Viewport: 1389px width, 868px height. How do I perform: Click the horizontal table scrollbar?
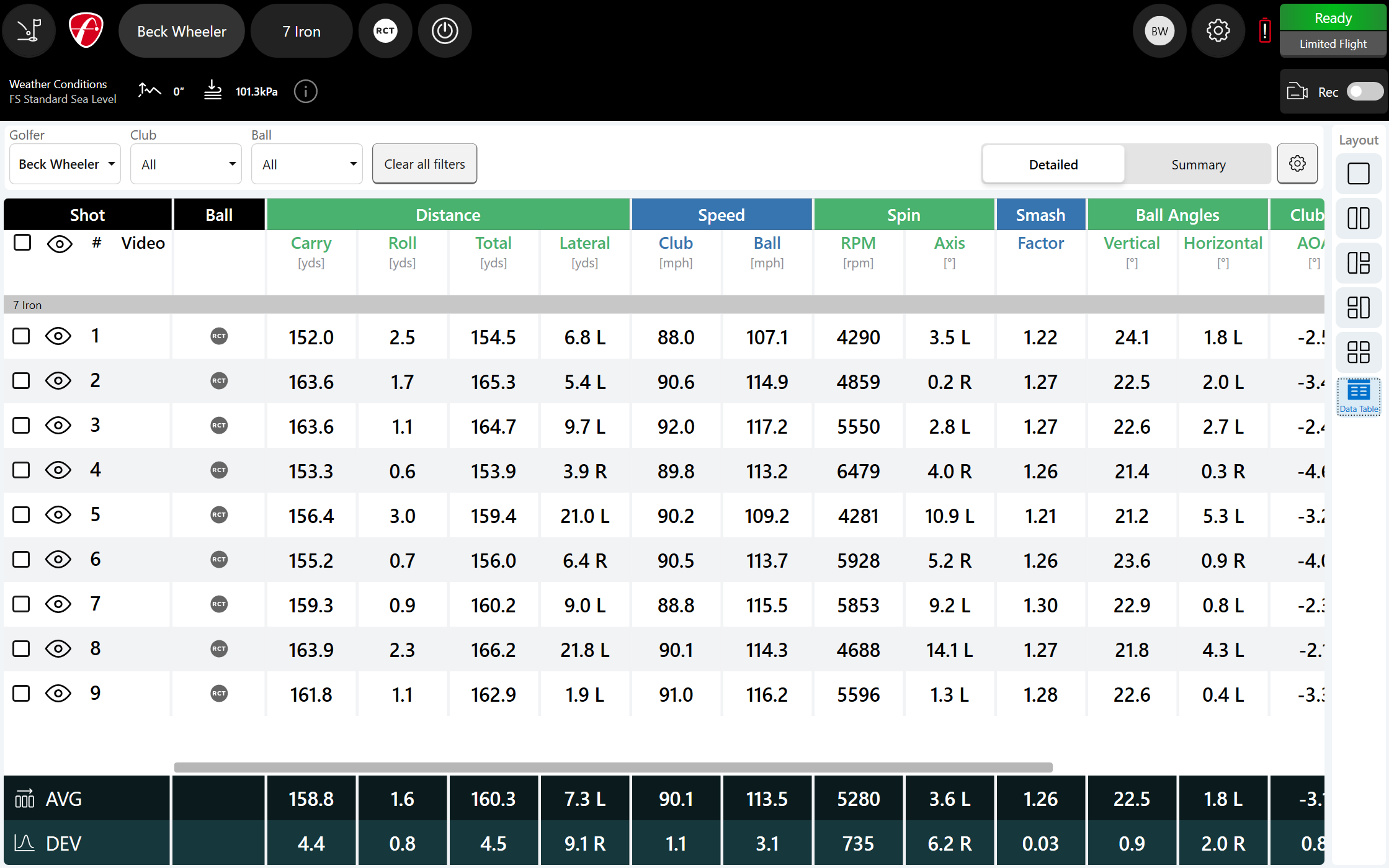pos(614,767)
